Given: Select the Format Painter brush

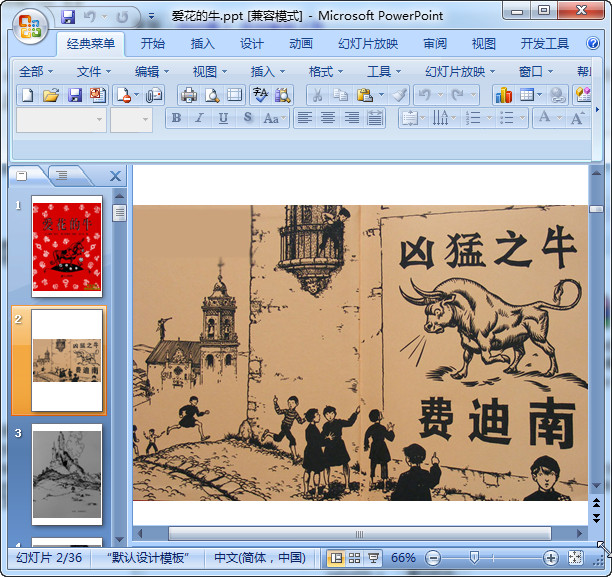Looking at the screenshot, I should coord(400,95).
